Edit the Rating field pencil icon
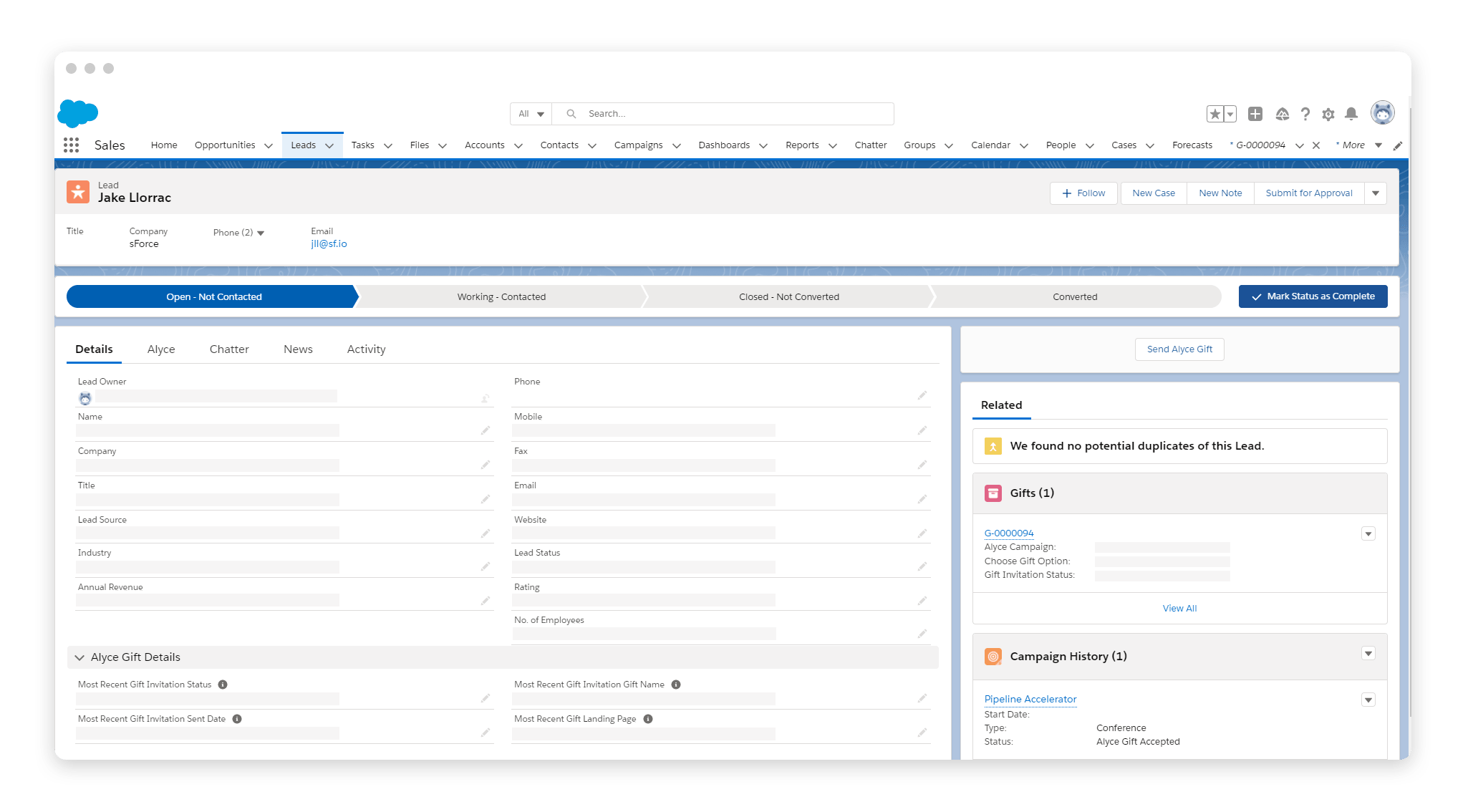 pos(922,601)
